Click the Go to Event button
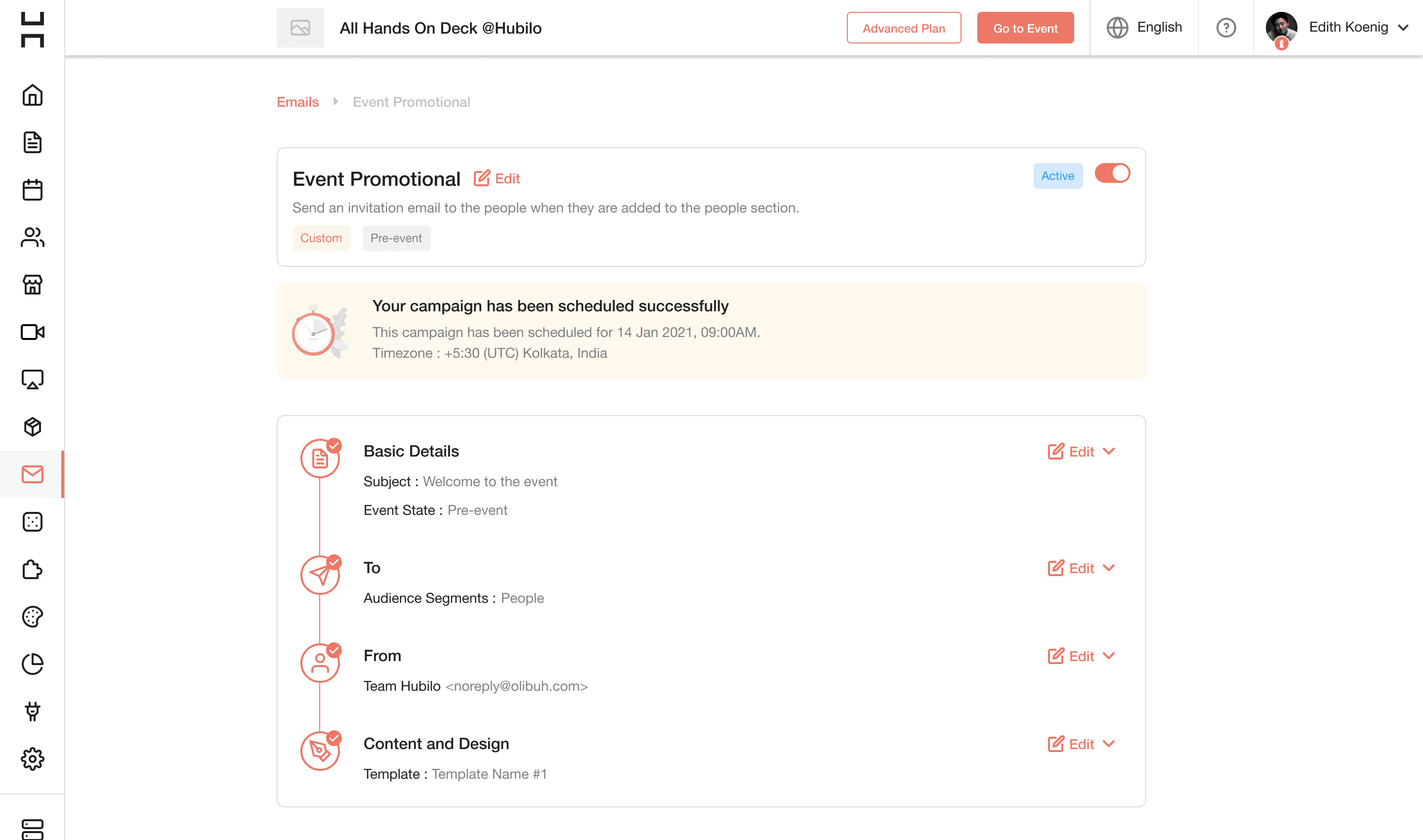Viewport: 1423px width, 840px height. [1025, 28]
